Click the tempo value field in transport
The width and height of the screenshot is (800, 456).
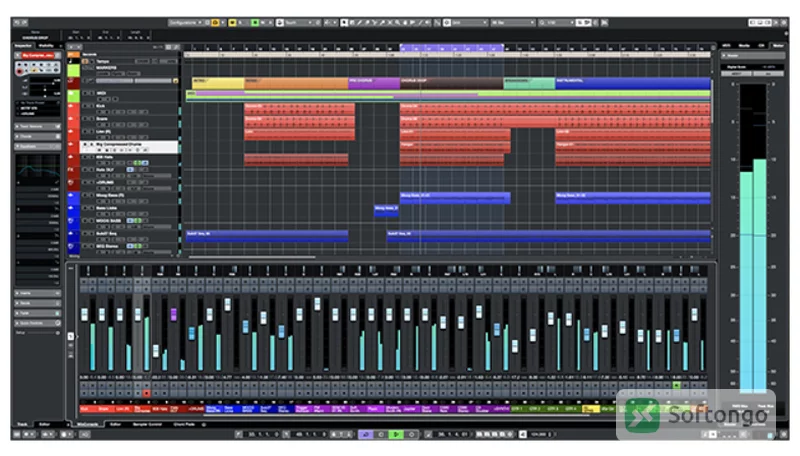pos(540,435)
